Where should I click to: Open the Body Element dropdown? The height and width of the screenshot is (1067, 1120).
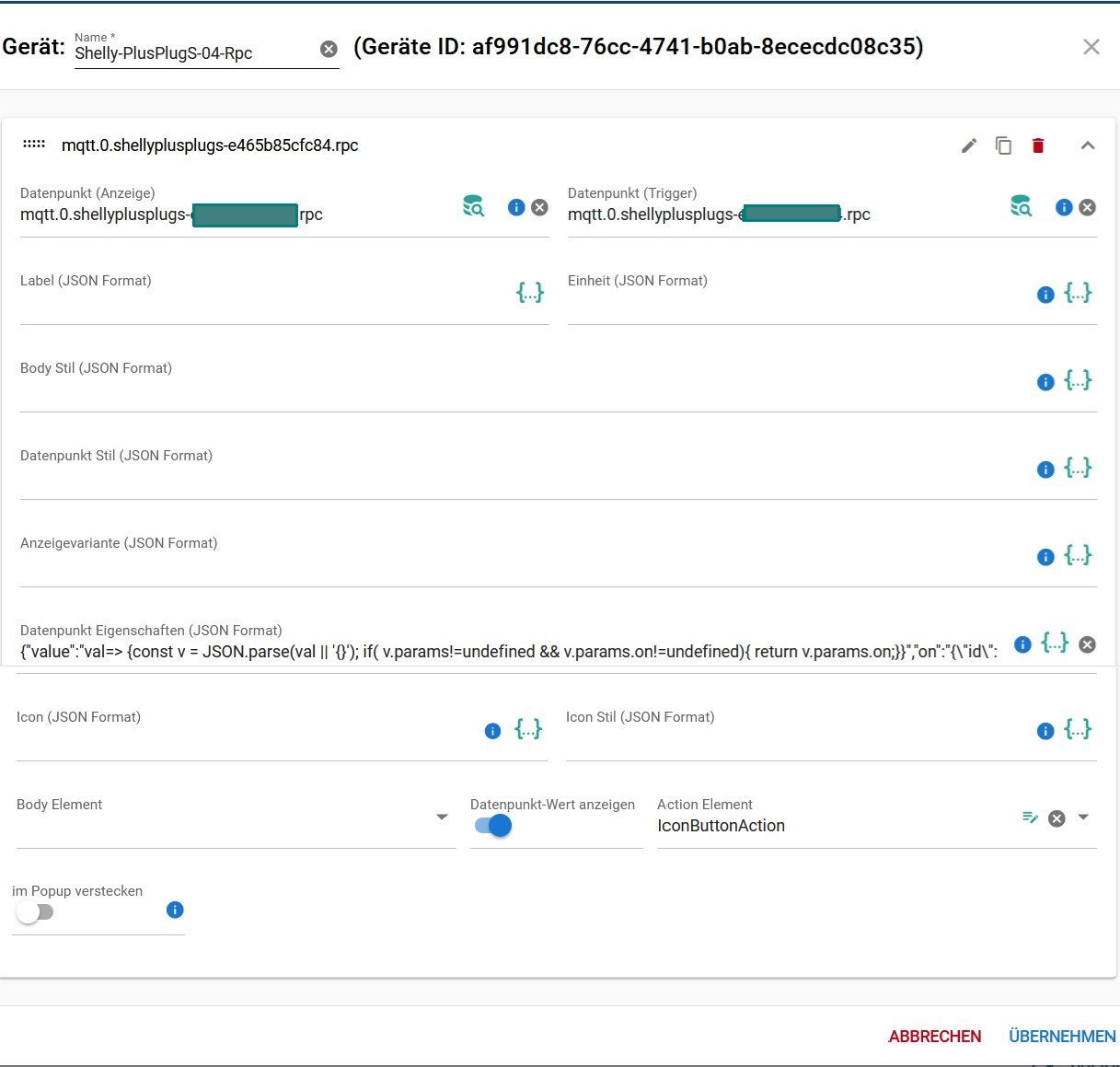[442, 818]
